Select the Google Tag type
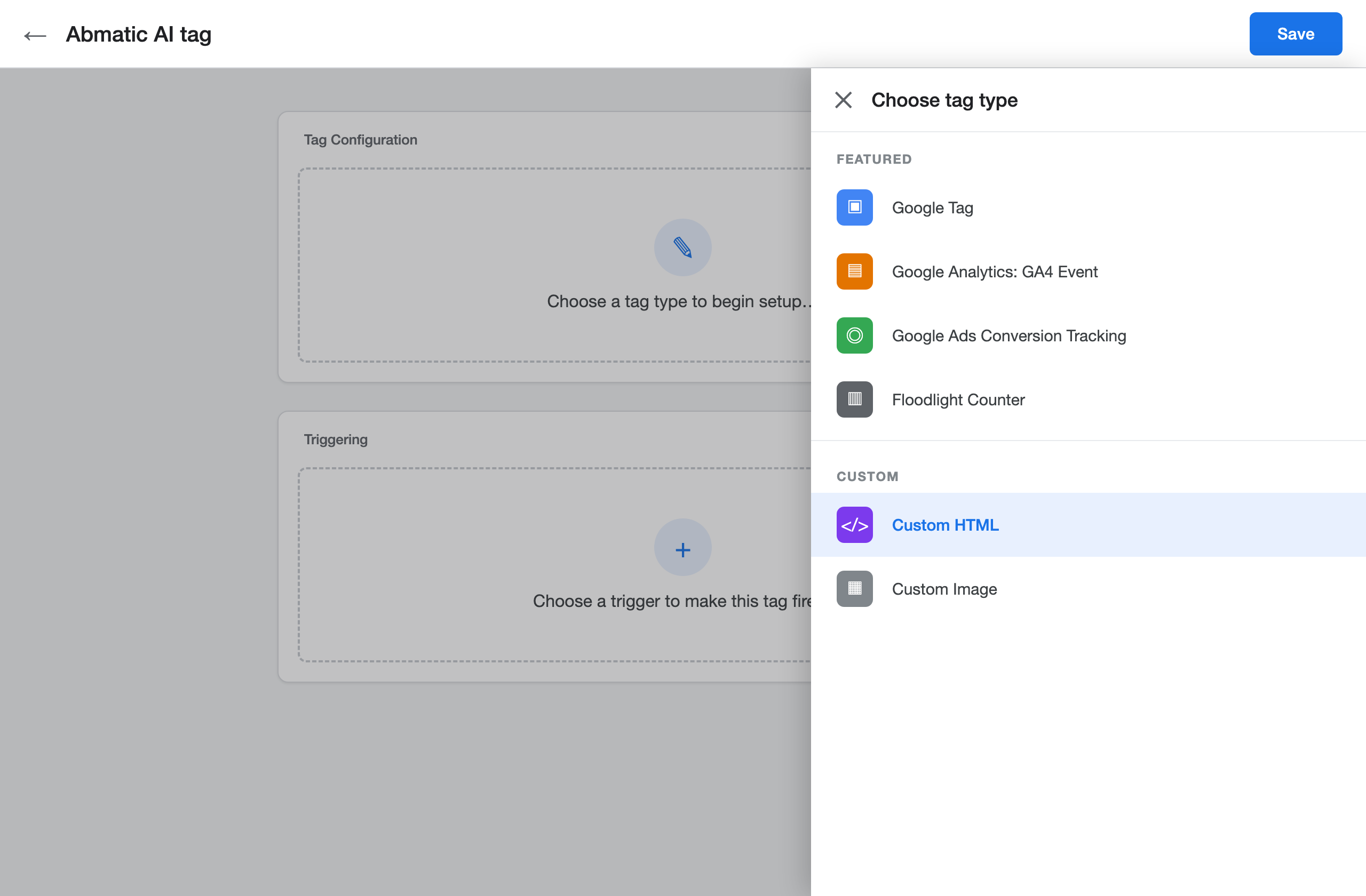Viewport: 1366px width, 896px height. tap(1088, 207)
